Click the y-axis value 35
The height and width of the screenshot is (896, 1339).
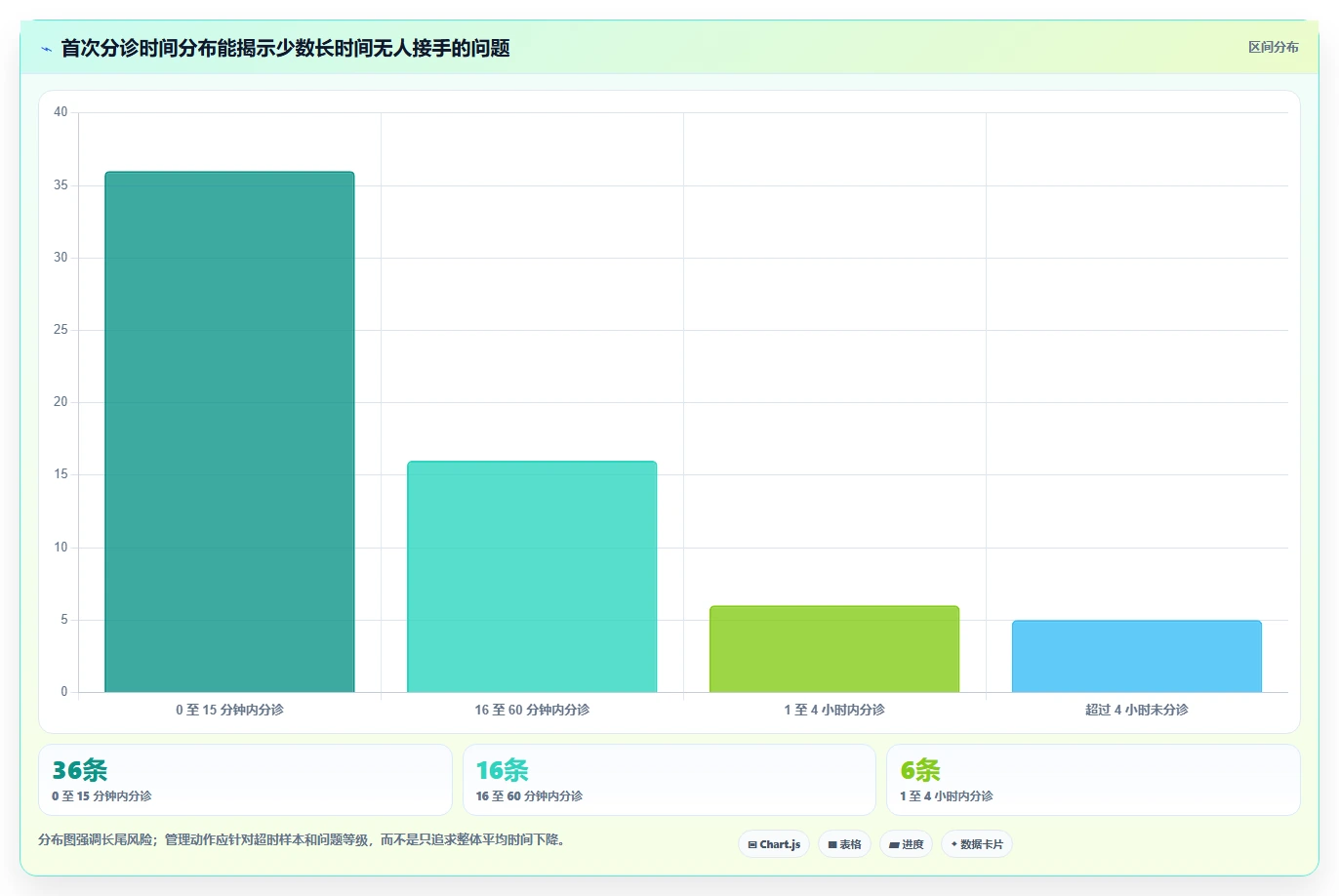61,185
